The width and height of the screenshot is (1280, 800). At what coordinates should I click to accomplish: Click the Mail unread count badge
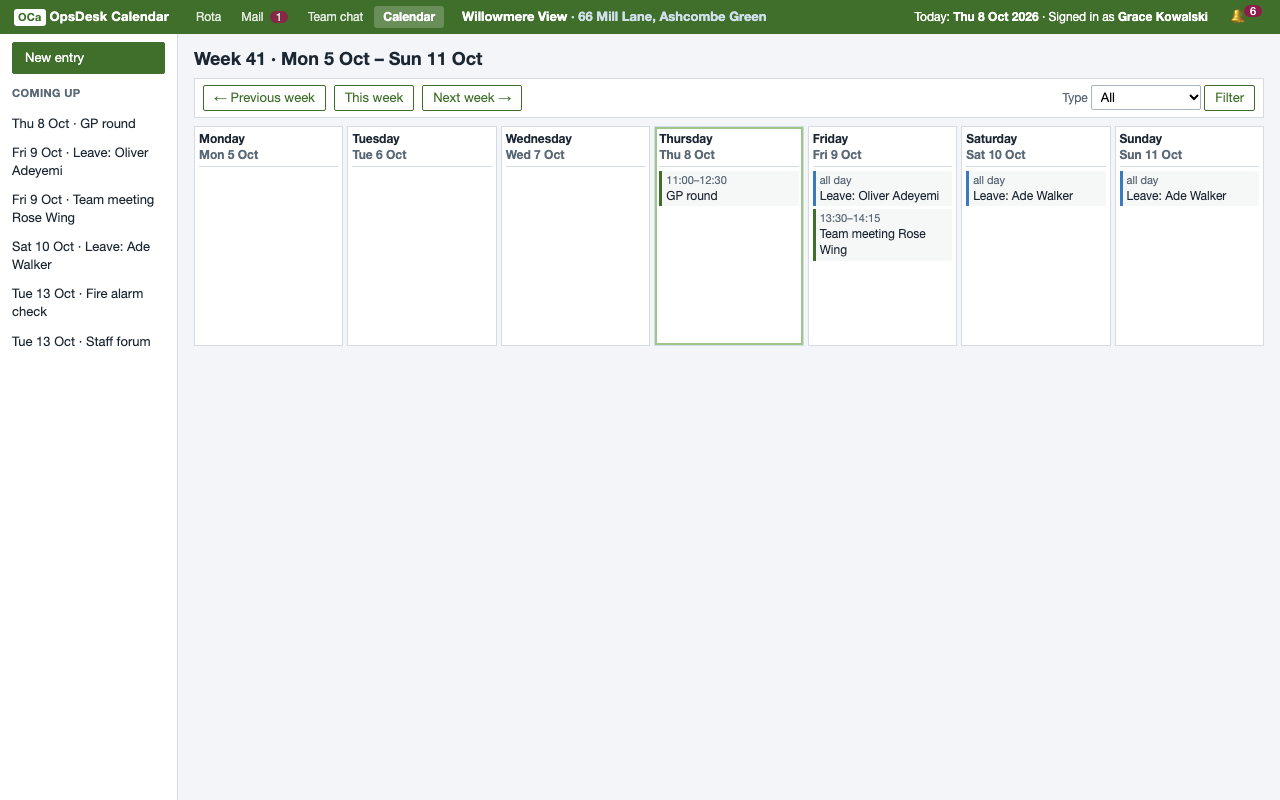(279, 17)
